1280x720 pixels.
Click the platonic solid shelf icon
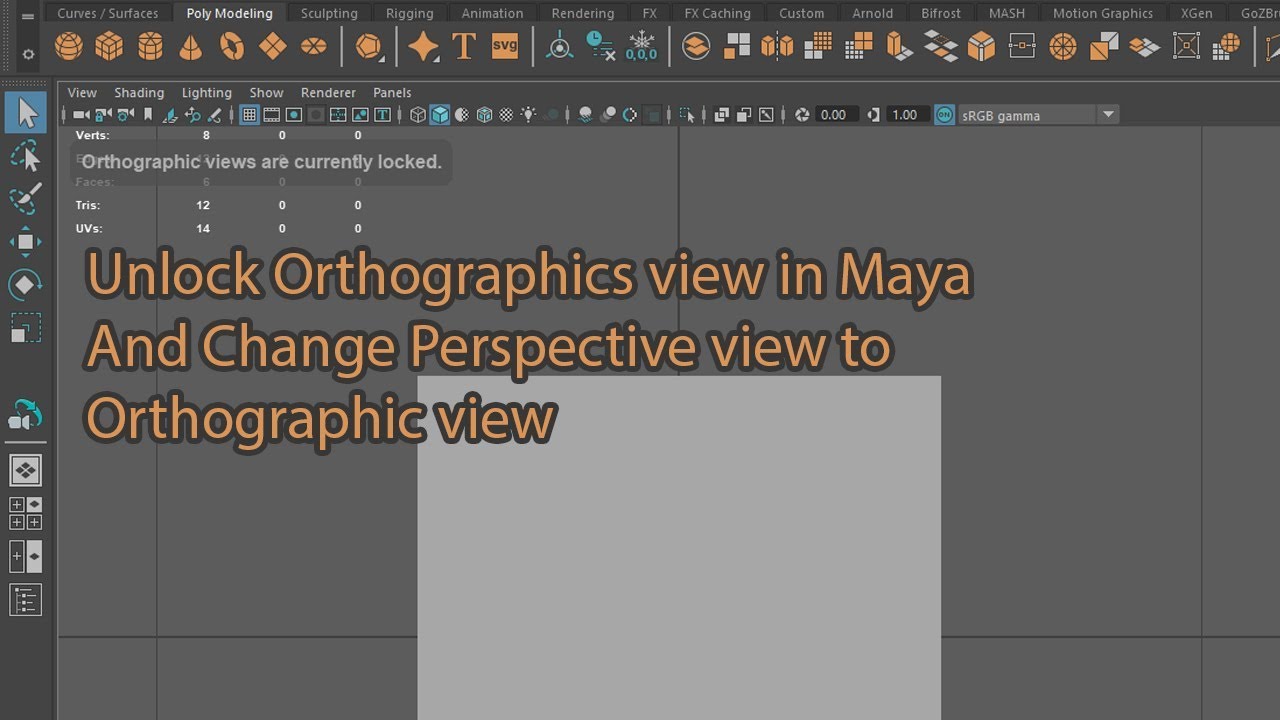369,46
